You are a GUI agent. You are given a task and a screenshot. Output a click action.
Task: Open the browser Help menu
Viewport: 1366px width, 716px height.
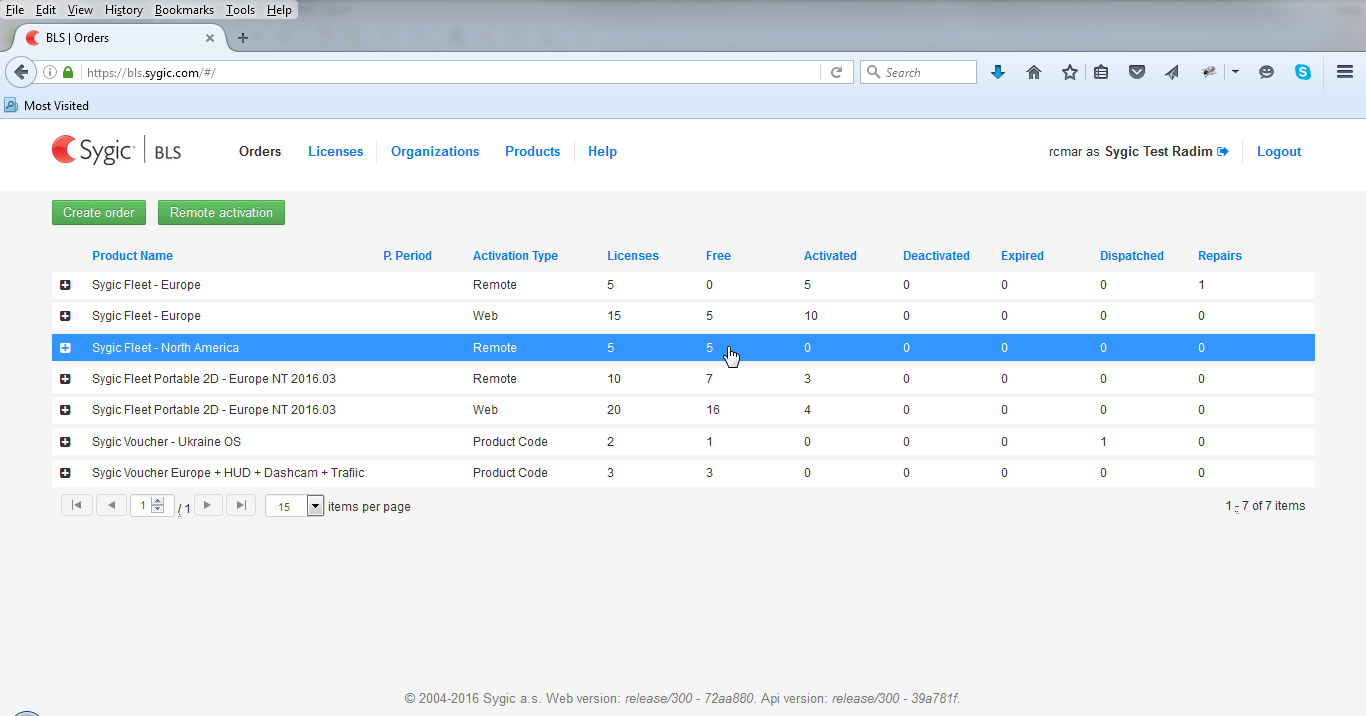(279, 10)
